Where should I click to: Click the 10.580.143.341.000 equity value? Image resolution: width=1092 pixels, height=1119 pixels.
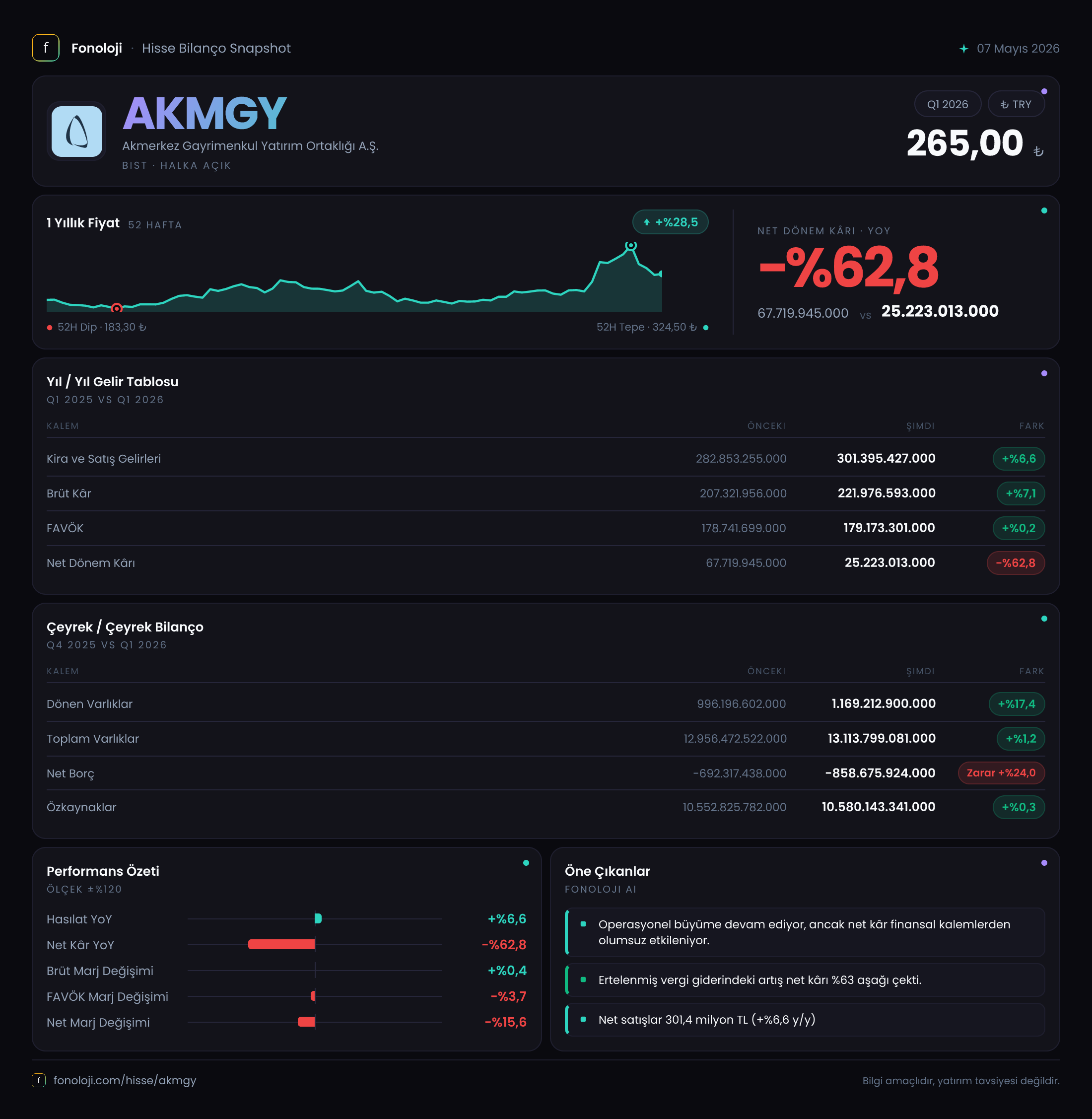click(879, 808)
